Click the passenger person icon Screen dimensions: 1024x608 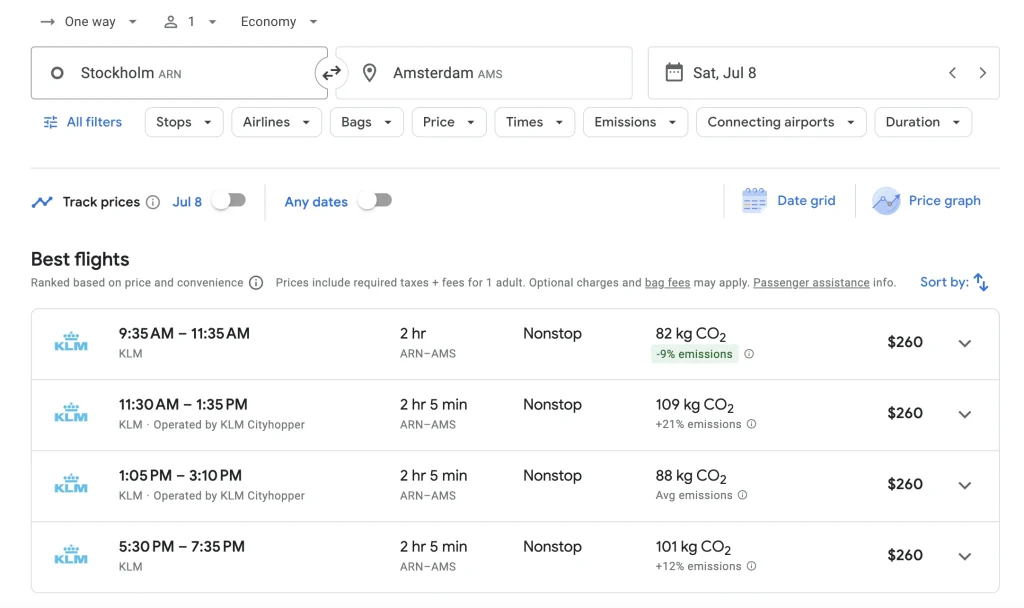pyautogui.click(x=170, y=22)
